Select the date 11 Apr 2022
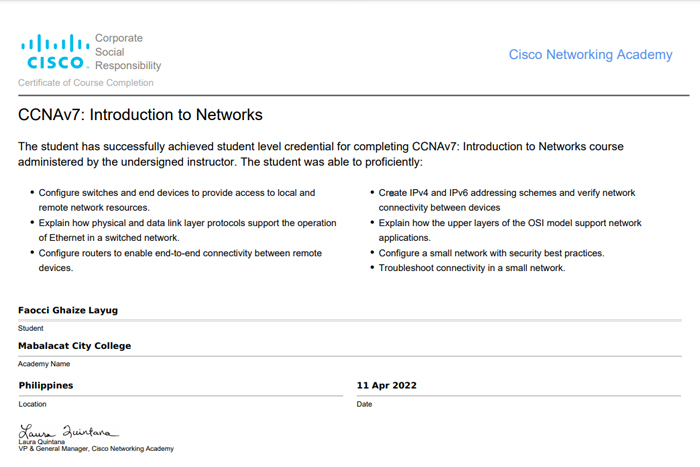Screen dimensions: 700x467 386,385
